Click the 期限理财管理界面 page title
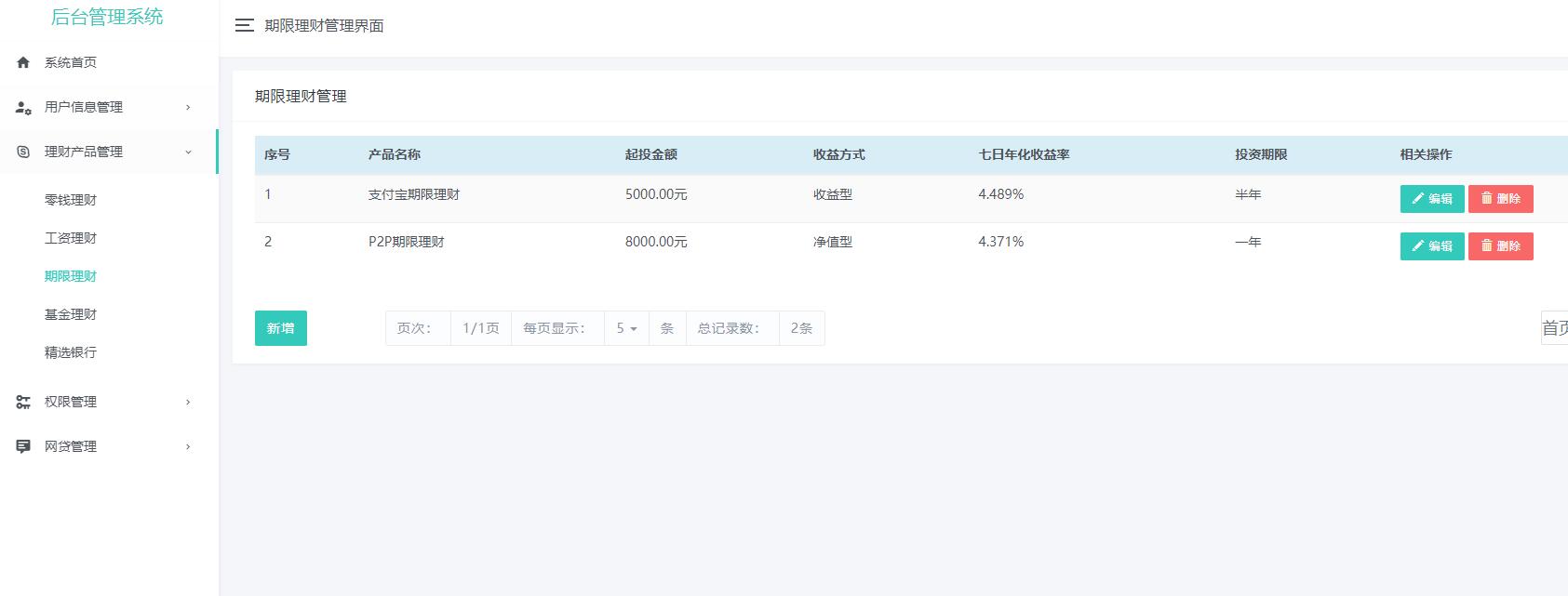The height and width of the screenshot is (596, 1568). click(x=324, y=26)
